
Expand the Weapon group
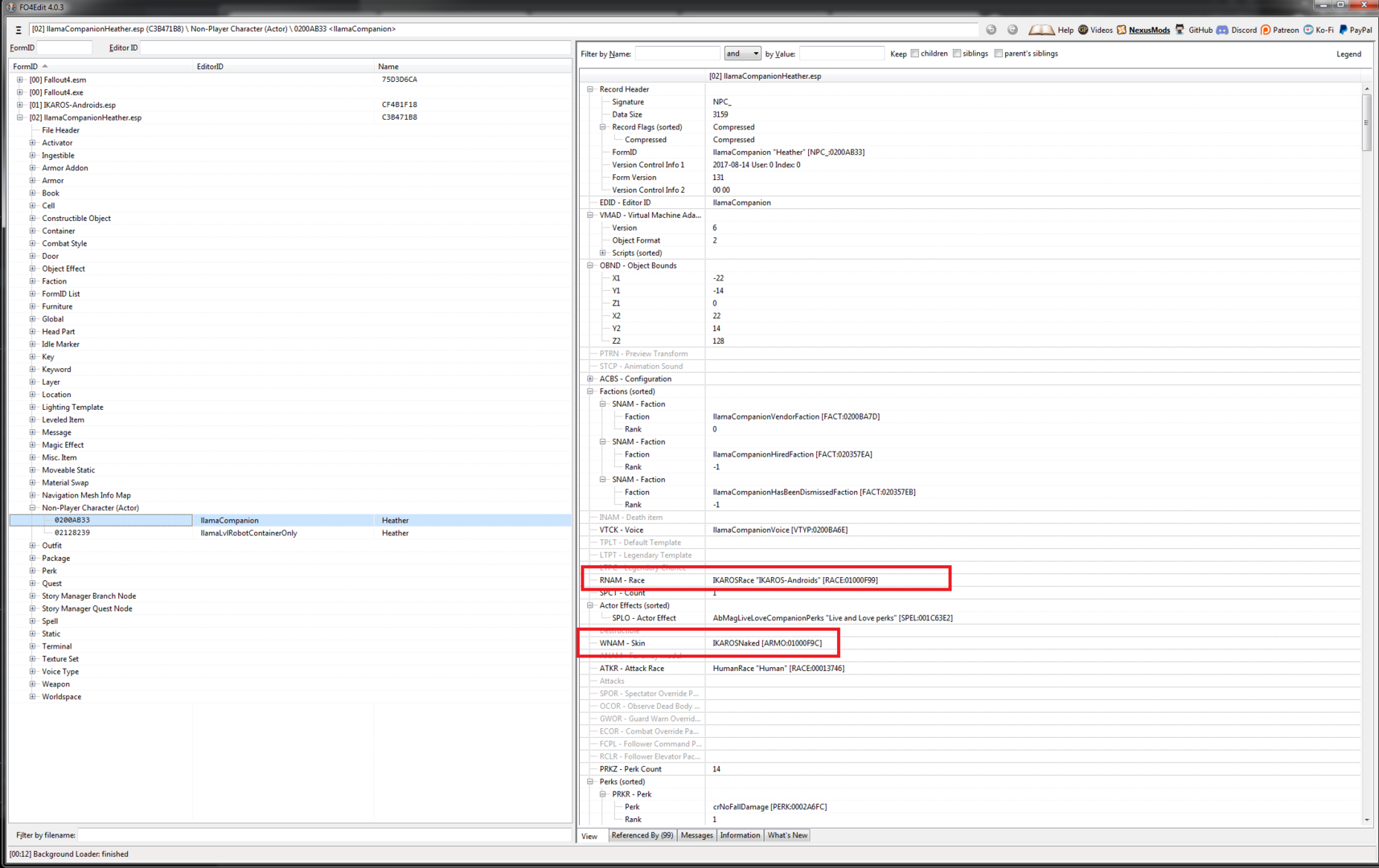tap(33, 684)
